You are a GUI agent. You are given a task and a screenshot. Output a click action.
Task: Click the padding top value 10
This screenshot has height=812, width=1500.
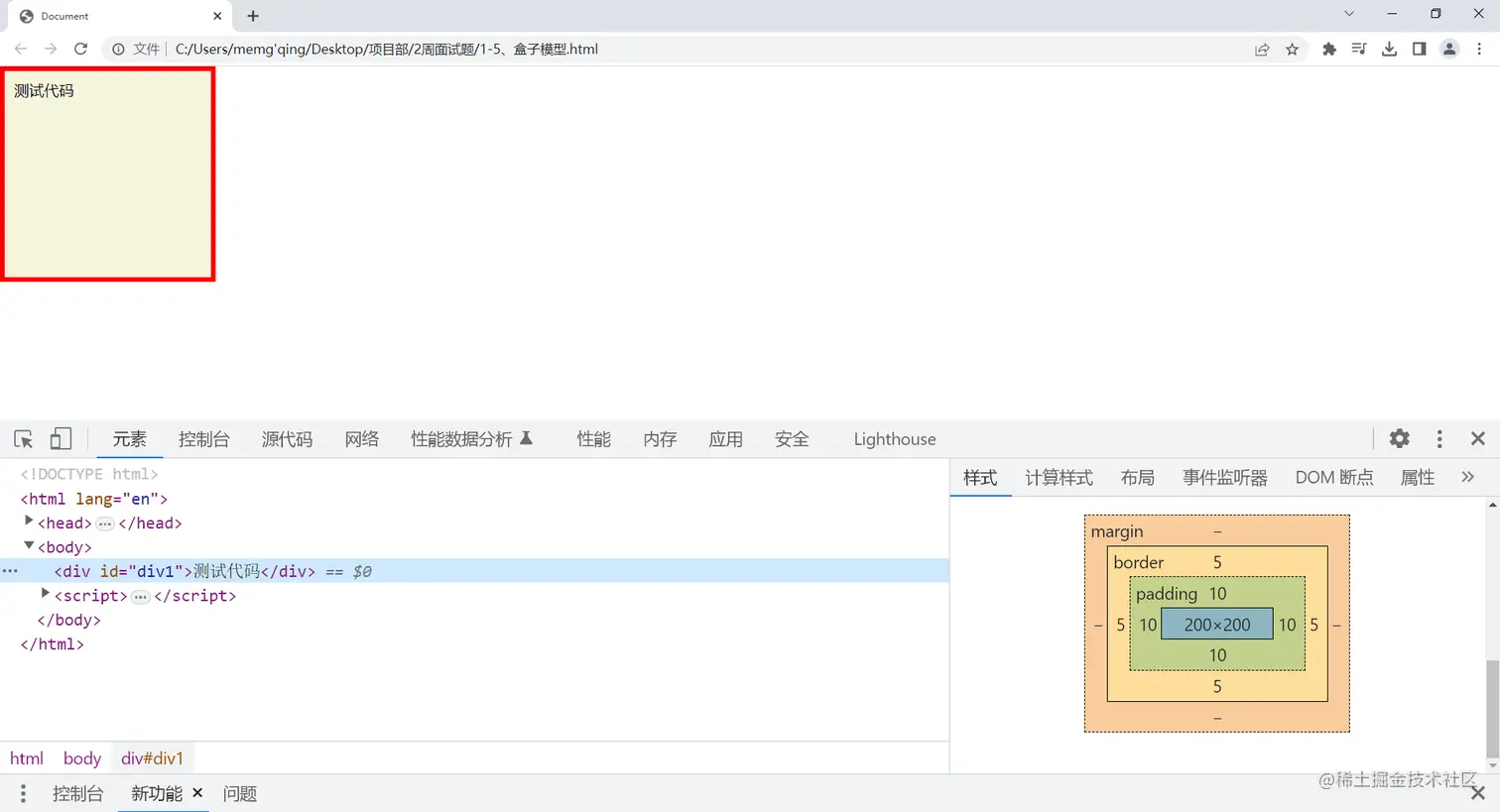pos(1217,594)
